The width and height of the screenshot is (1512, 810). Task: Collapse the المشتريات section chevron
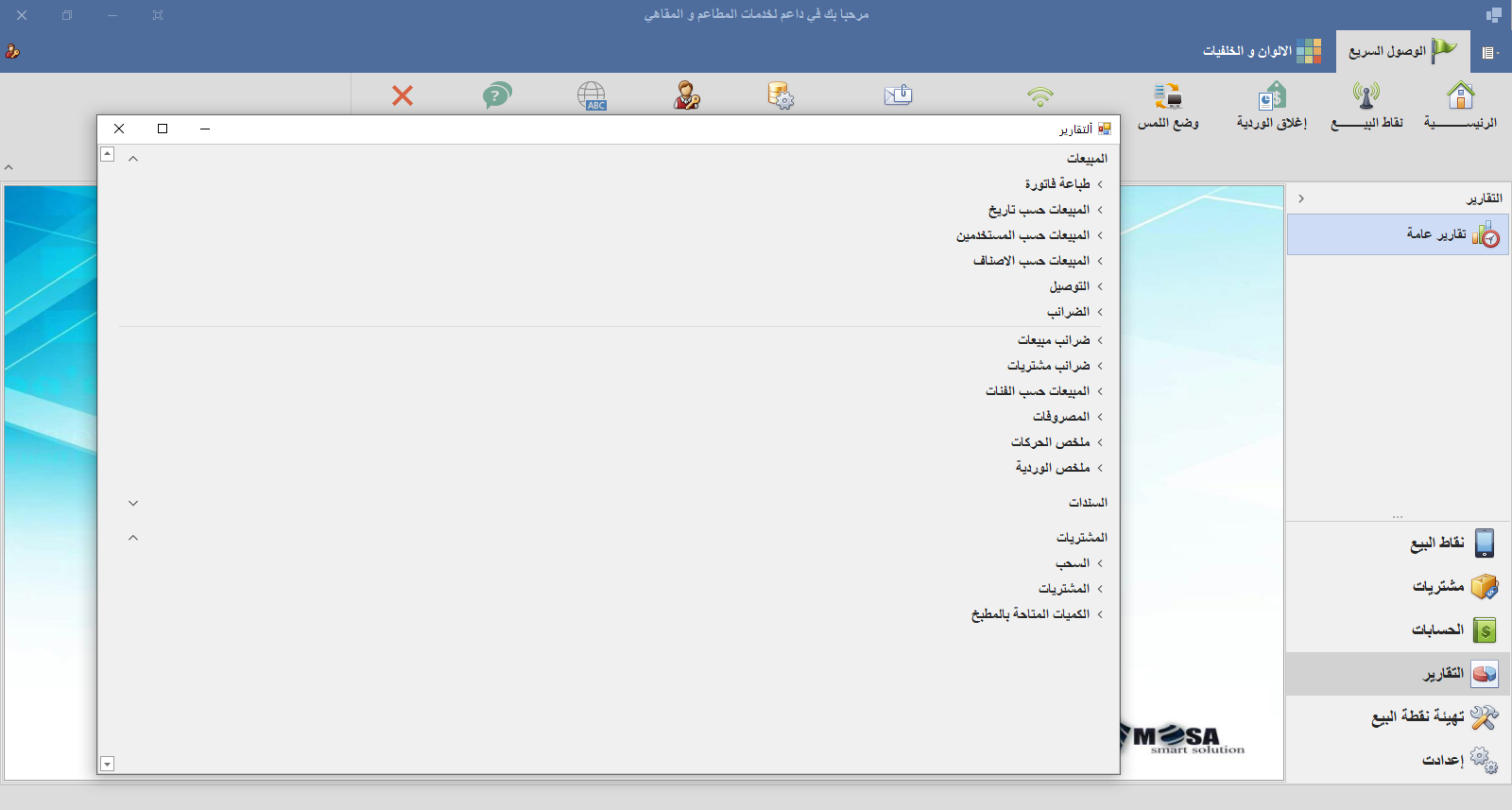[x=133, y=538]
